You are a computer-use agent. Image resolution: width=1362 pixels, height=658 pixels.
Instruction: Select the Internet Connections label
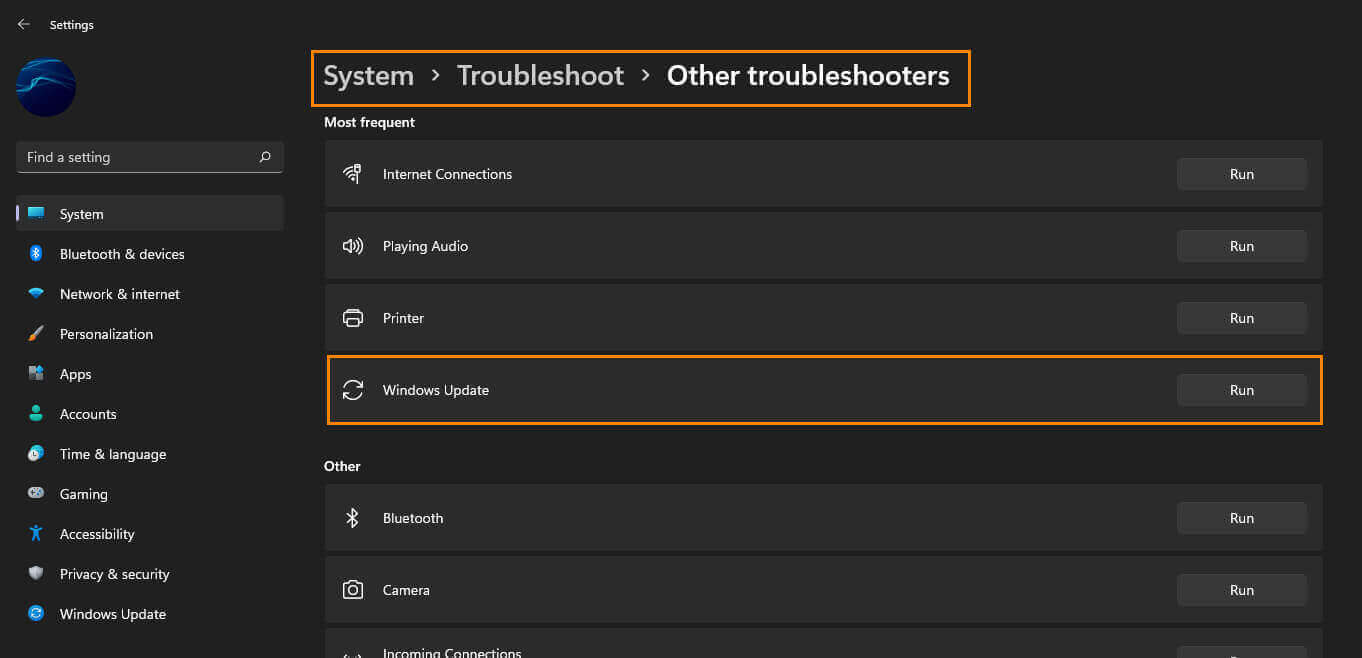[x=447, y=174]
